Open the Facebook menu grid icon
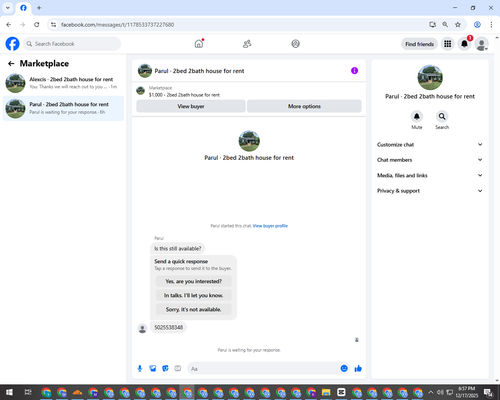The width and height of the screenshot is (500, 400). (448, 44)
